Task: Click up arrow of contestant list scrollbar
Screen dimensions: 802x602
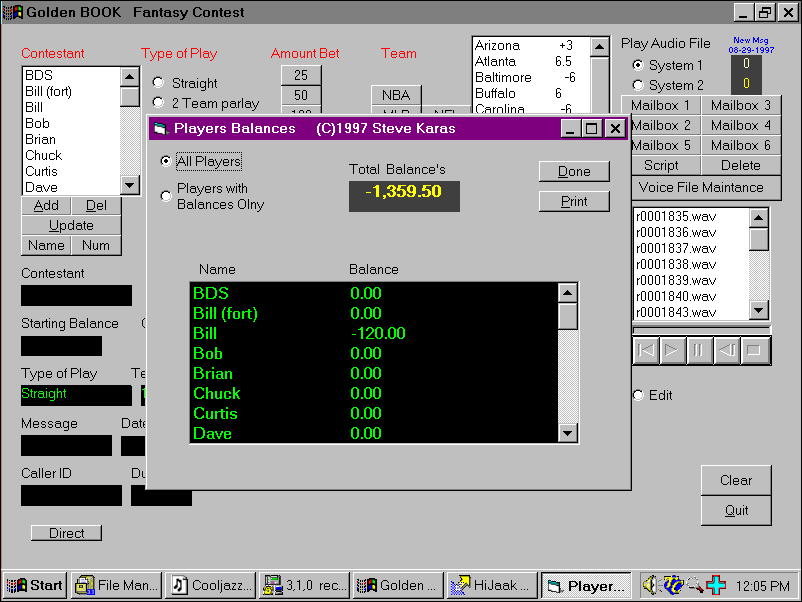Action: (x=129, y=77)
